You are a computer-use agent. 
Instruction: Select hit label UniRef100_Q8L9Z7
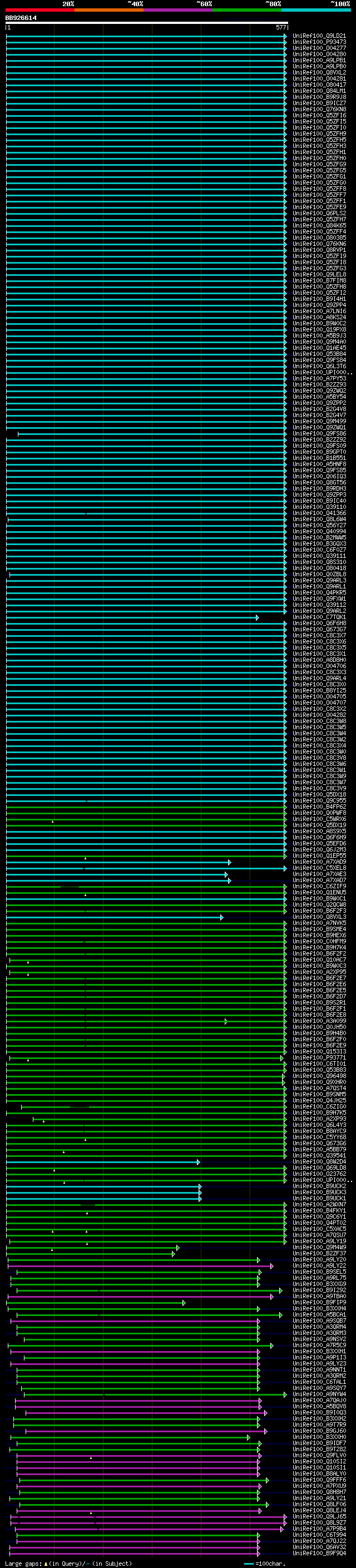point(319,1523)
